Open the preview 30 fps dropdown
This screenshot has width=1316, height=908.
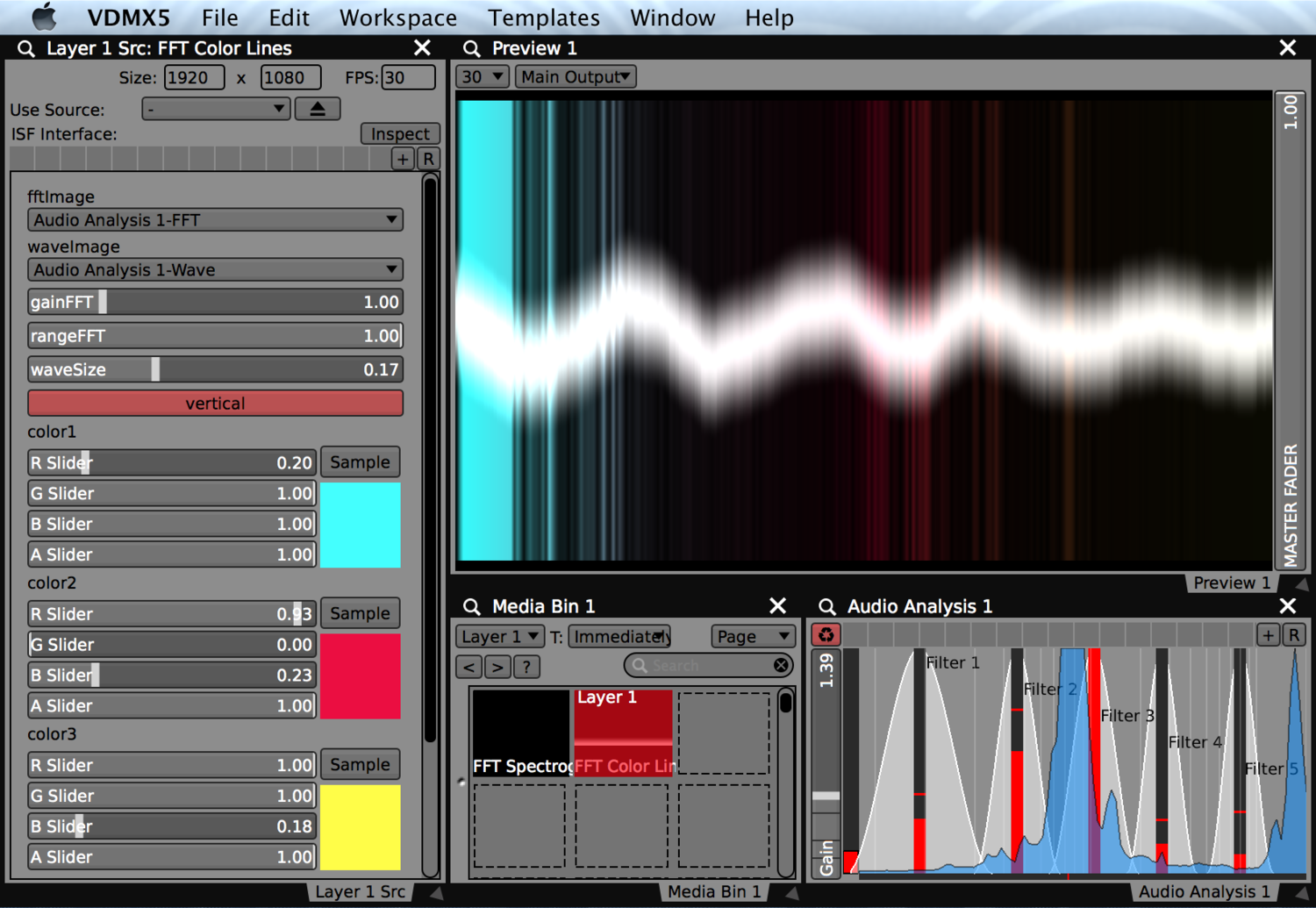[x=483, y=76]
